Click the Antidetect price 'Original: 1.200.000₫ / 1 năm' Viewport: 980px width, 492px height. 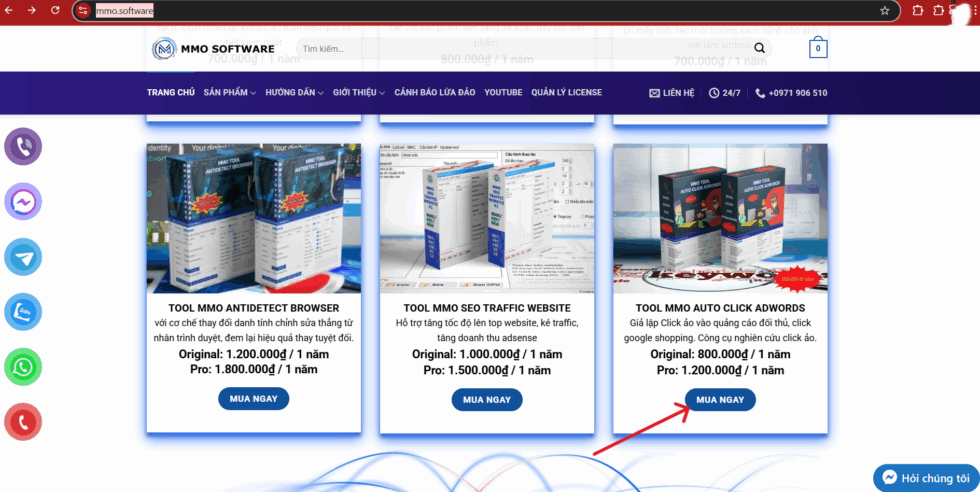[x=254, y=354]
